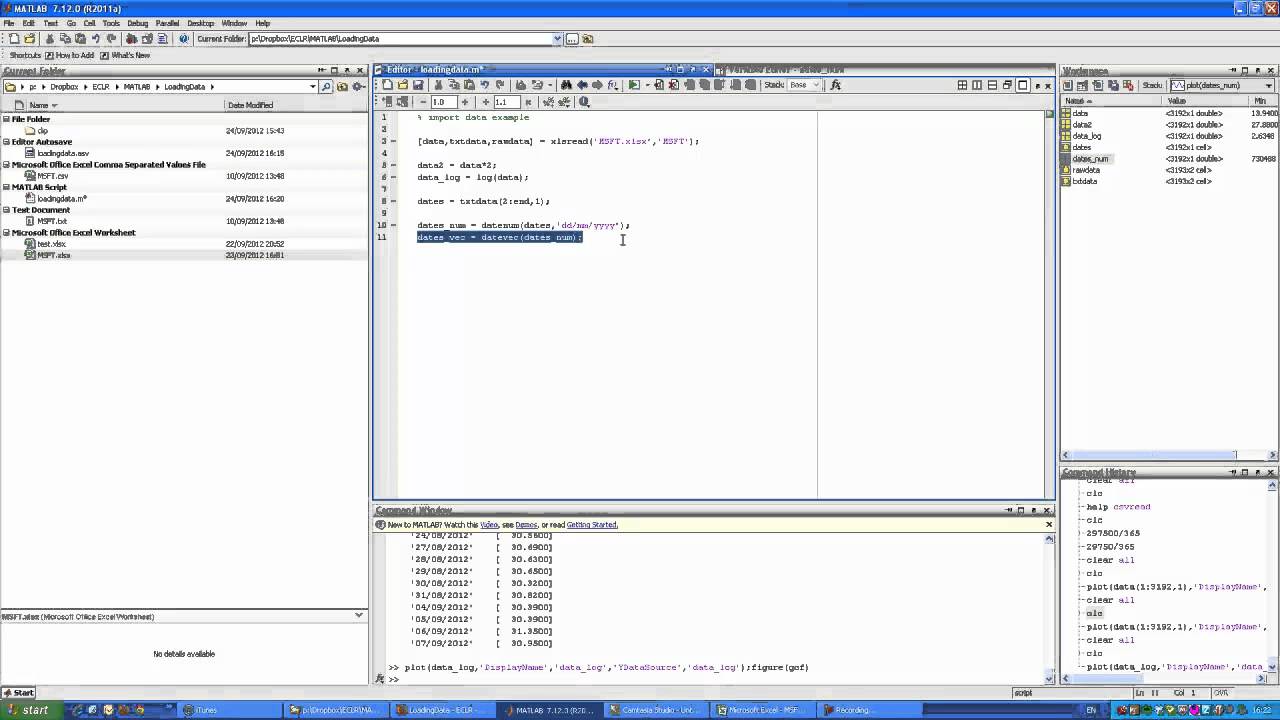Image resolution: width=1280 pixels, height=720 pixels.
Task: Click Editor toolbar Cut scissors icon
Action: pos(437,85)
